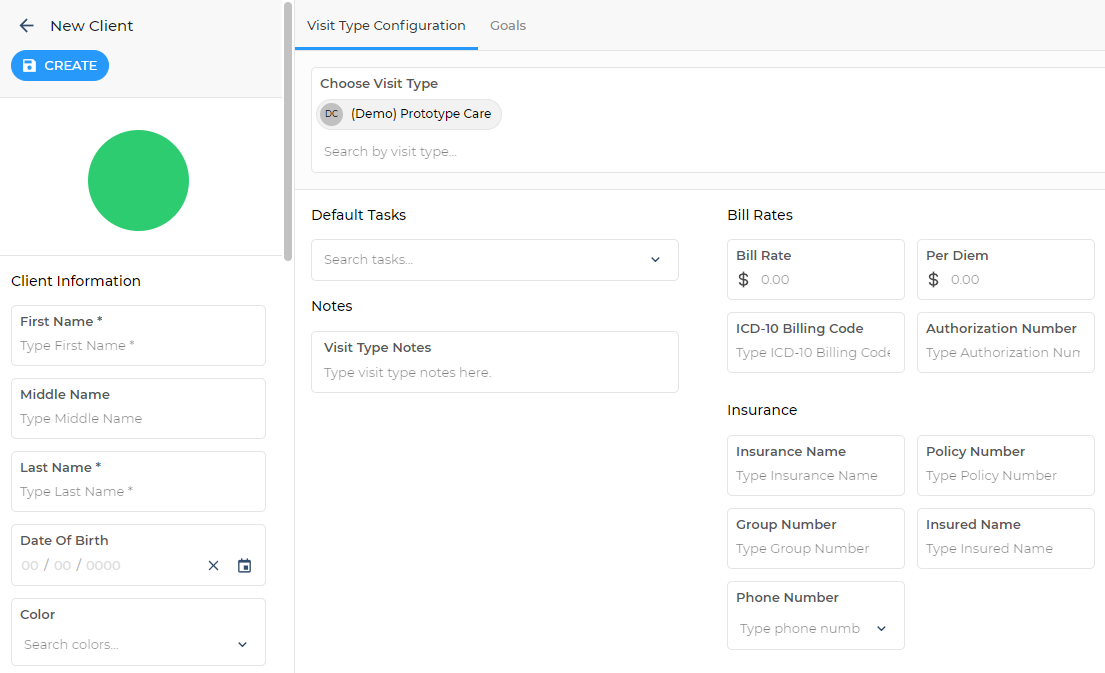Click the left panel vertical scrollbar

[288, 130]
